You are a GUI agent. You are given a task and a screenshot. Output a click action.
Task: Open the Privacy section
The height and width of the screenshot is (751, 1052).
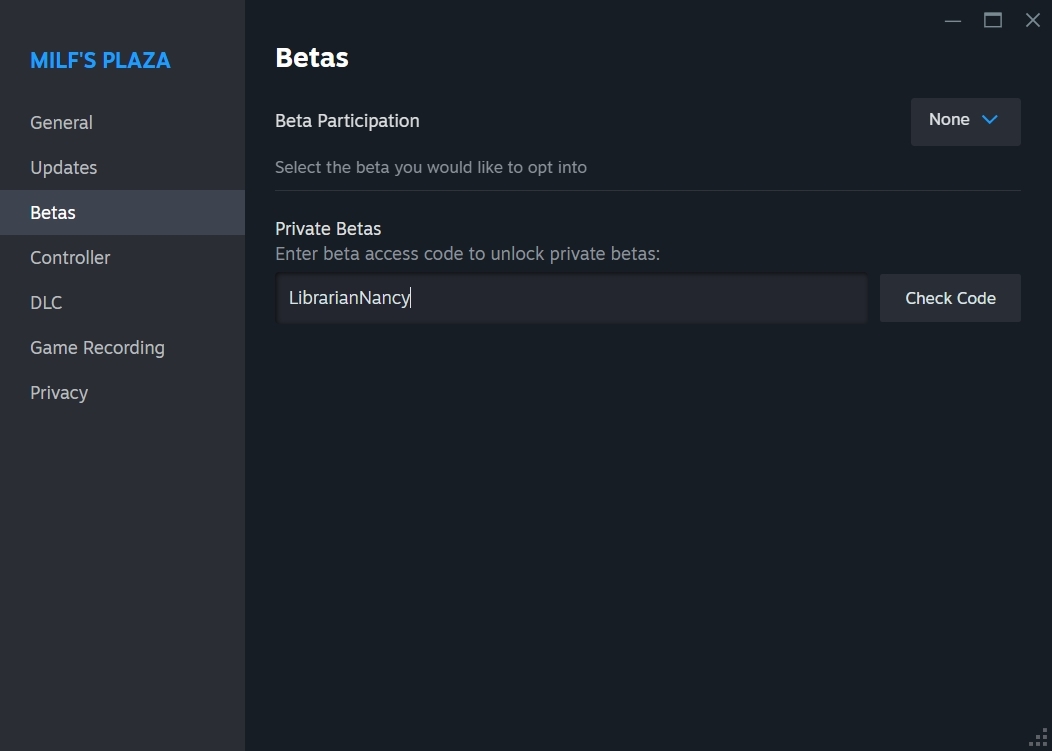59,393
